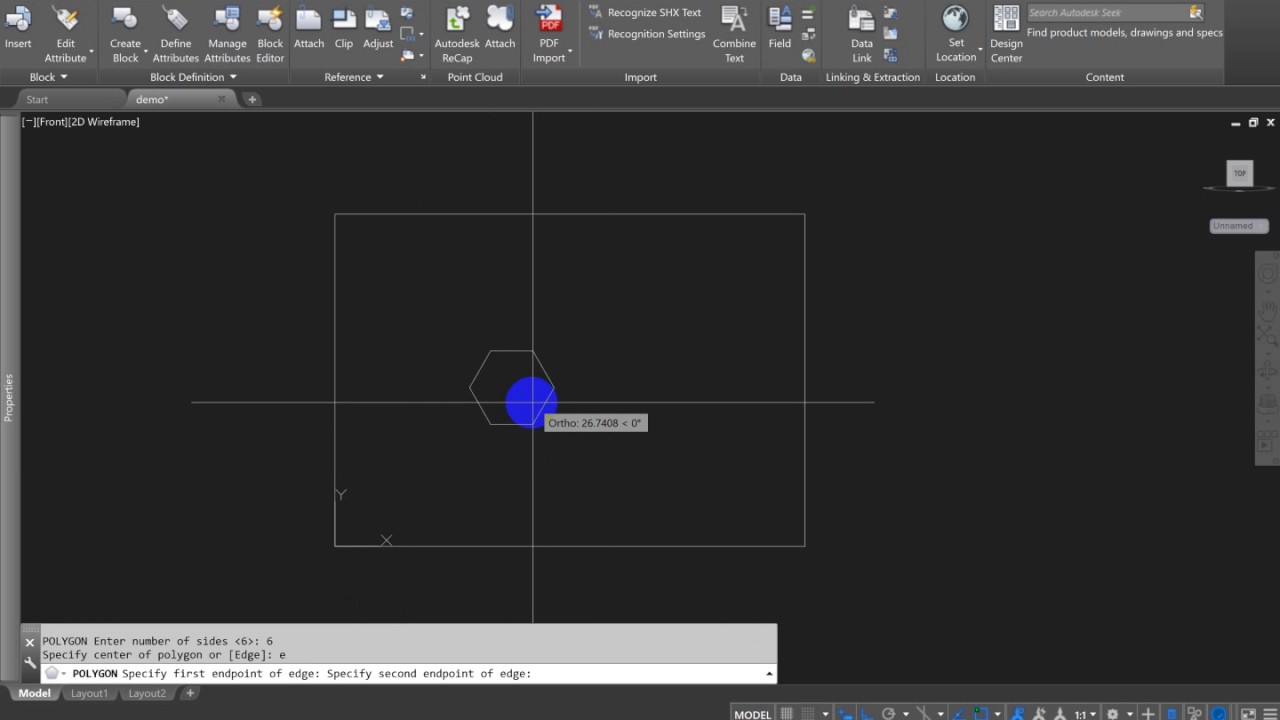Viewport: 1280px width, 720px height.
Task: Open Autodesk ReCap
Action: (x=457, y=35)
